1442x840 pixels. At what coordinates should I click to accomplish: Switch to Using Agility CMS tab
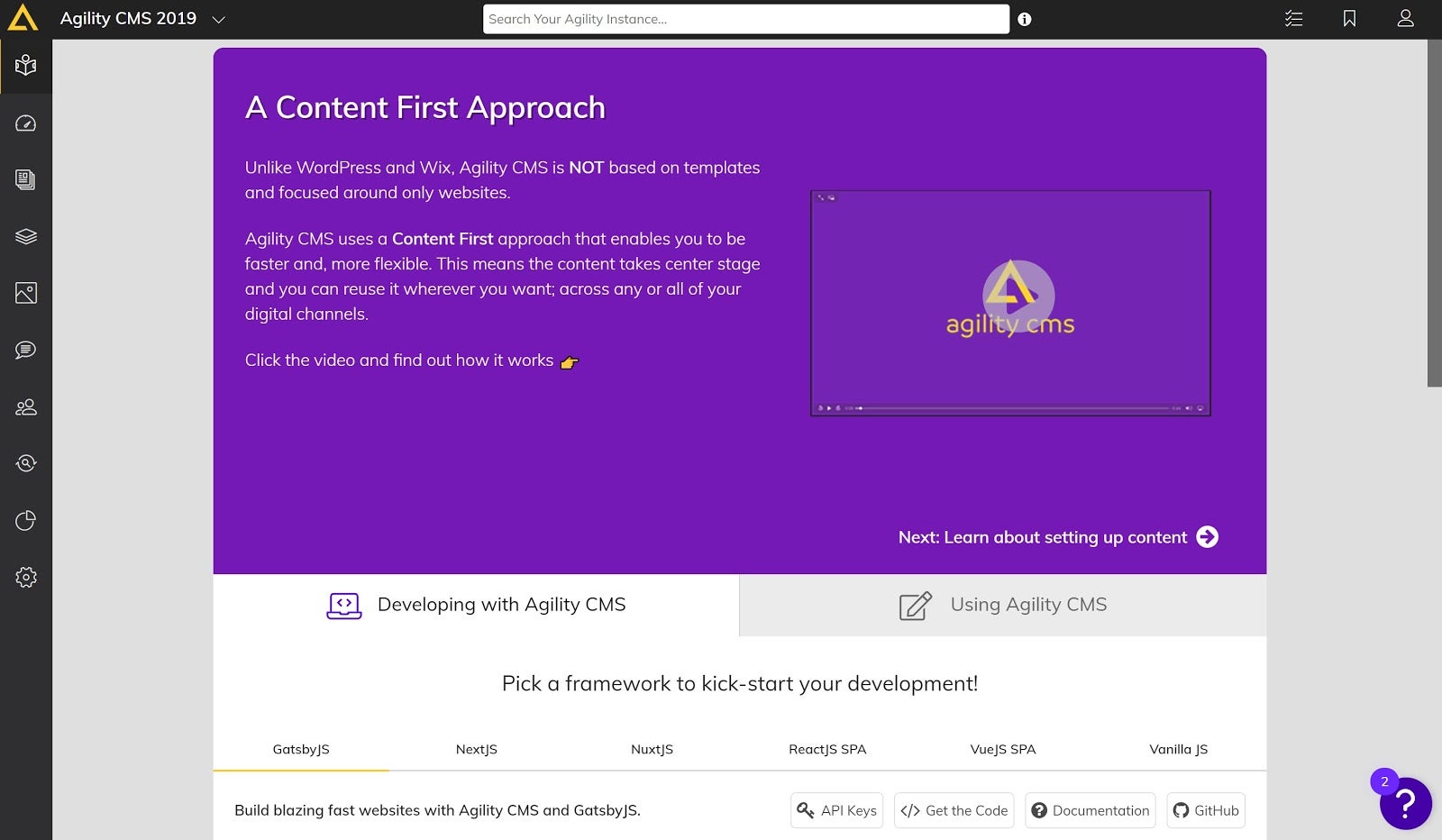tap(1003, 605)
